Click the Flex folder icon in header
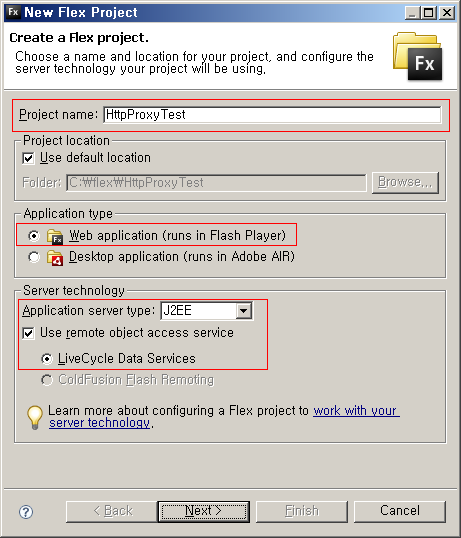Image resolution: width=461 pixels, height=538 pixels. point(418,56)
